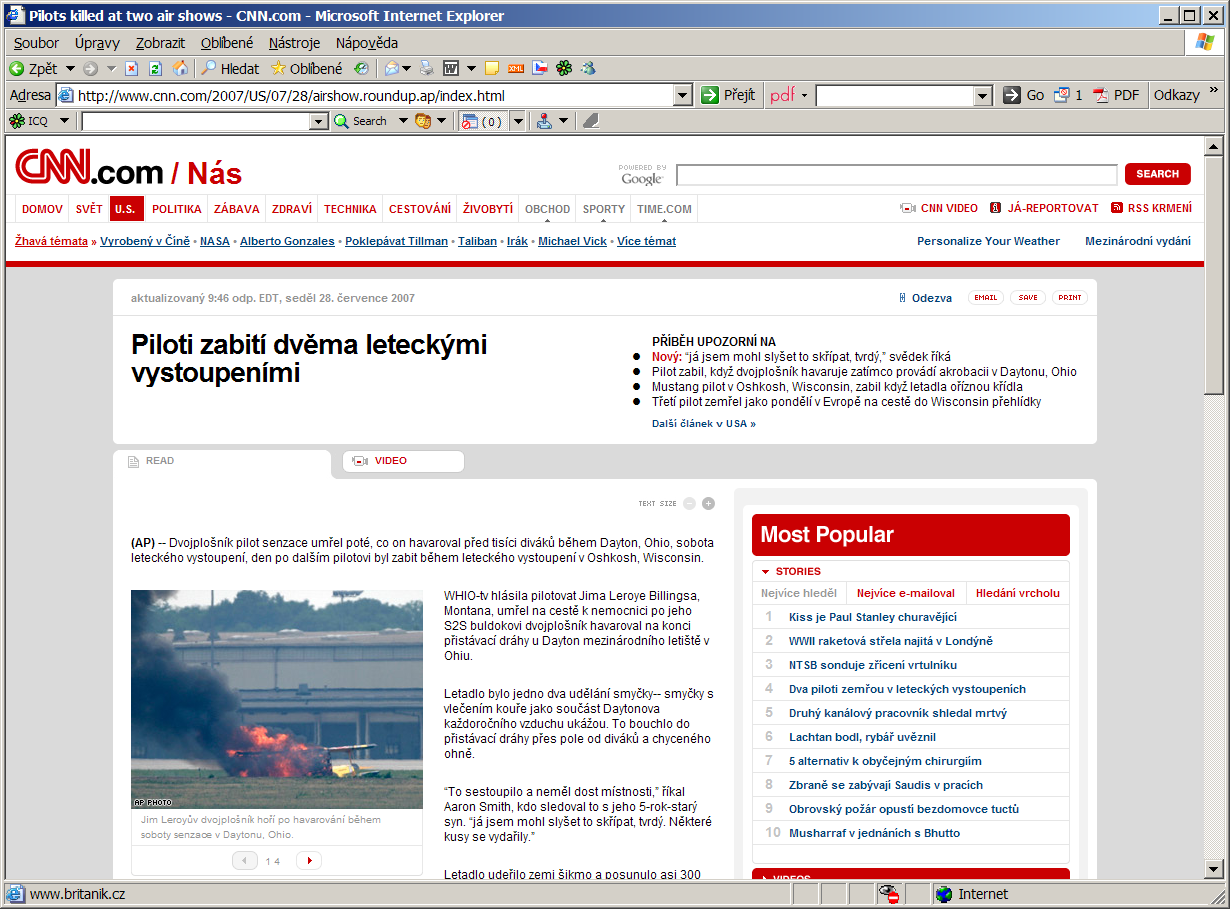1230x909 pixels.
Task: Click the ICQ toolbar eraser icon
Action: [590, 121]
